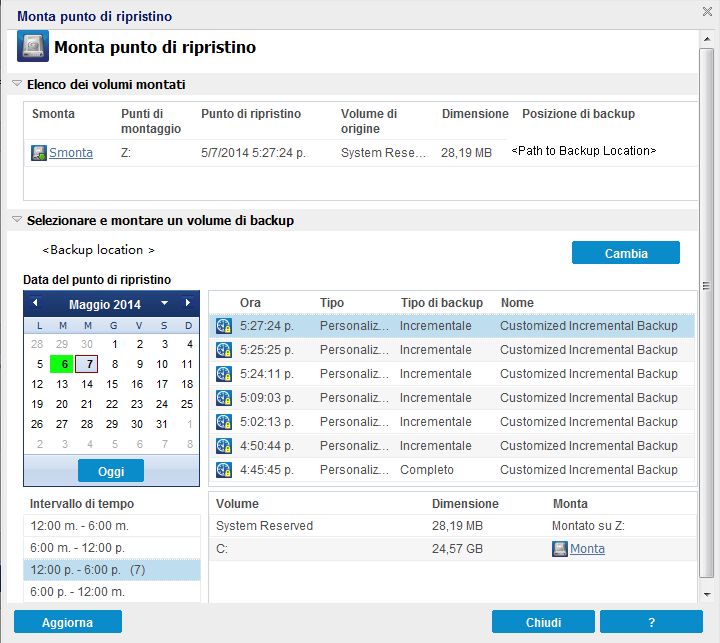
Task: Click the recovery point icon for 5:25:25 p.
Action: 224,350
